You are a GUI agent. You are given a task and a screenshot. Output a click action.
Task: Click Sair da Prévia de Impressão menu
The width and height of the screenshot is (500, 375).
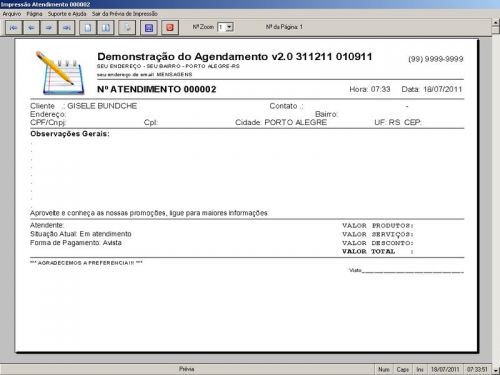pos(125,14)
